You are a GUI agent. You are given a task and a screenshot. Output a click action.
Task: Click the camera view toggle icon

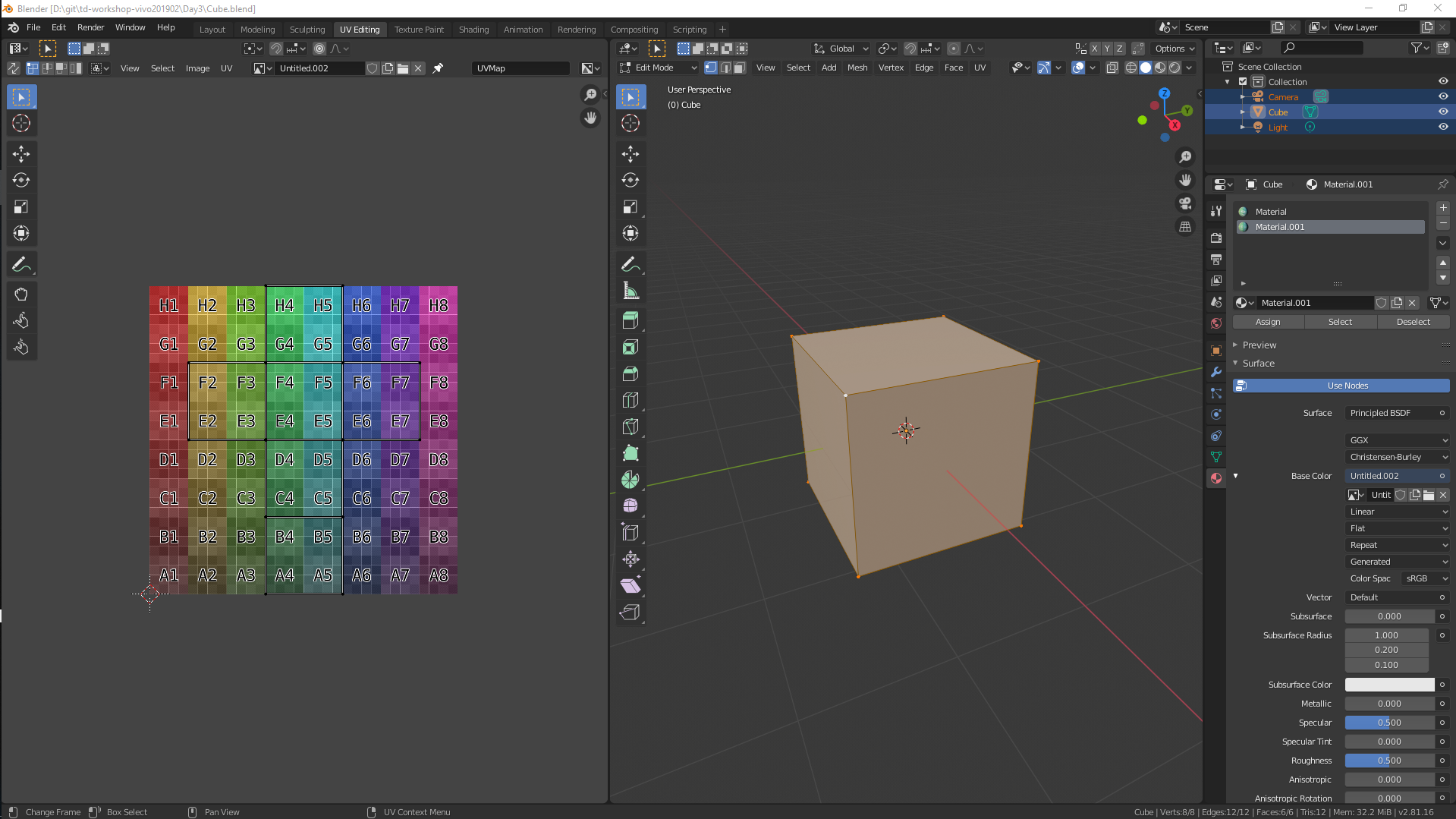[x=1184, y=203]
